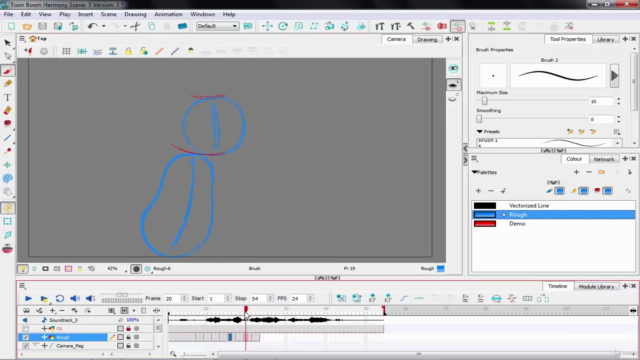This screenshot has width=640, height=360.
Task: Click the add colour plus icon
Action: (478, 191)
